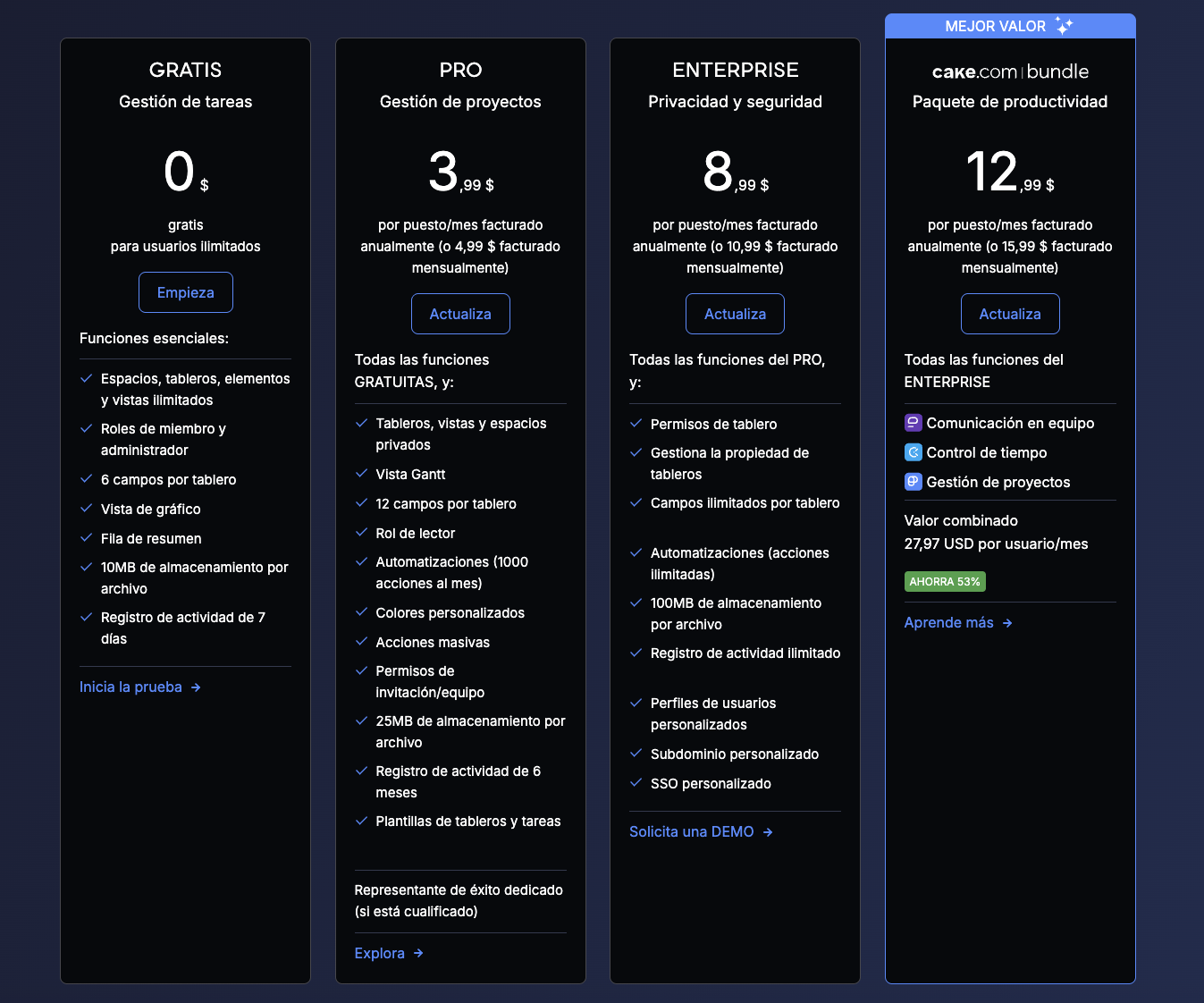Viewport: 1204px width, 1003px height.
Task: Click the Control de tiempo clock icon
Action: [913, 452]
